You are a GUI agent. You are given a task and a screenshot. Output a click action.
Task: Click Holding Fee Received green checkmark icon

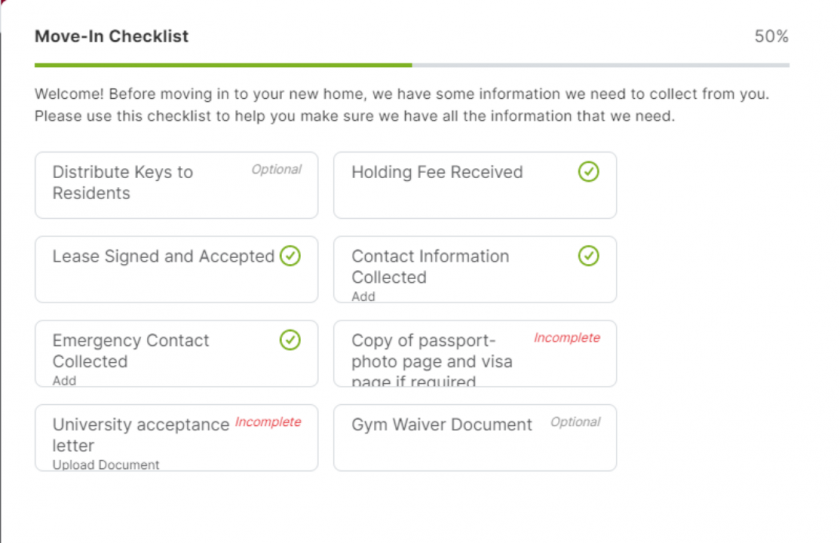pyautogui.click(x=589, y=172)
